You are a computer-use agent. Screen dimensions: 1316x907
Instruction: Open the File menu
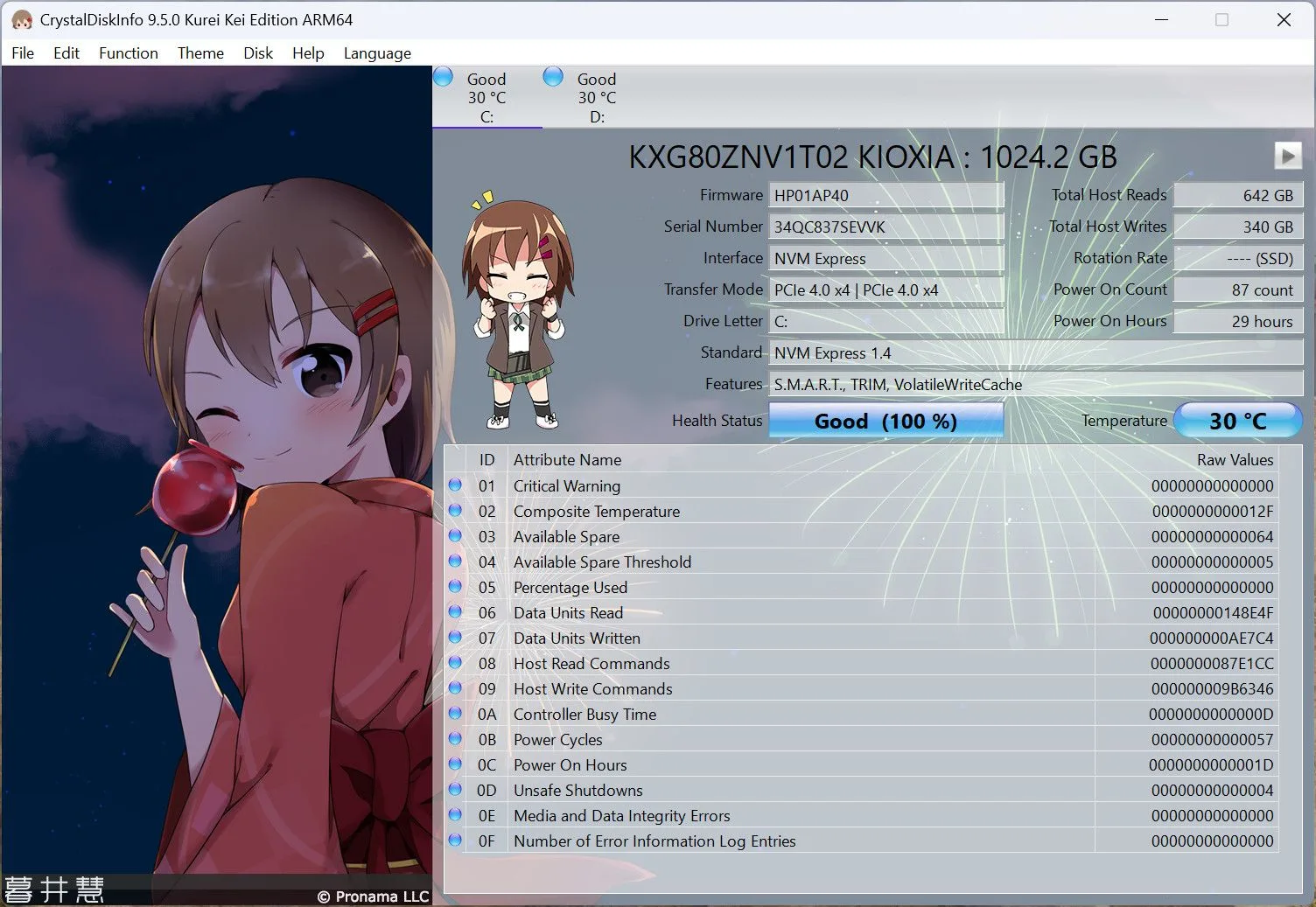pyautogui.click(x=23, y=53)
